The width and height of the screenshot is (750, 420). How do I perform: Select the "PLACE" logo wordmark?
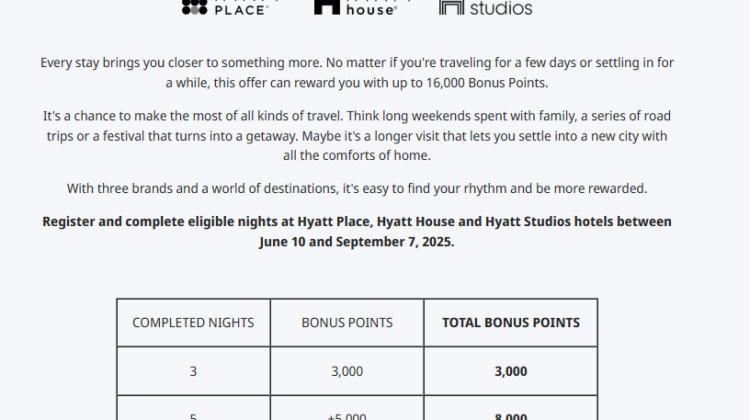click(242, 10)
